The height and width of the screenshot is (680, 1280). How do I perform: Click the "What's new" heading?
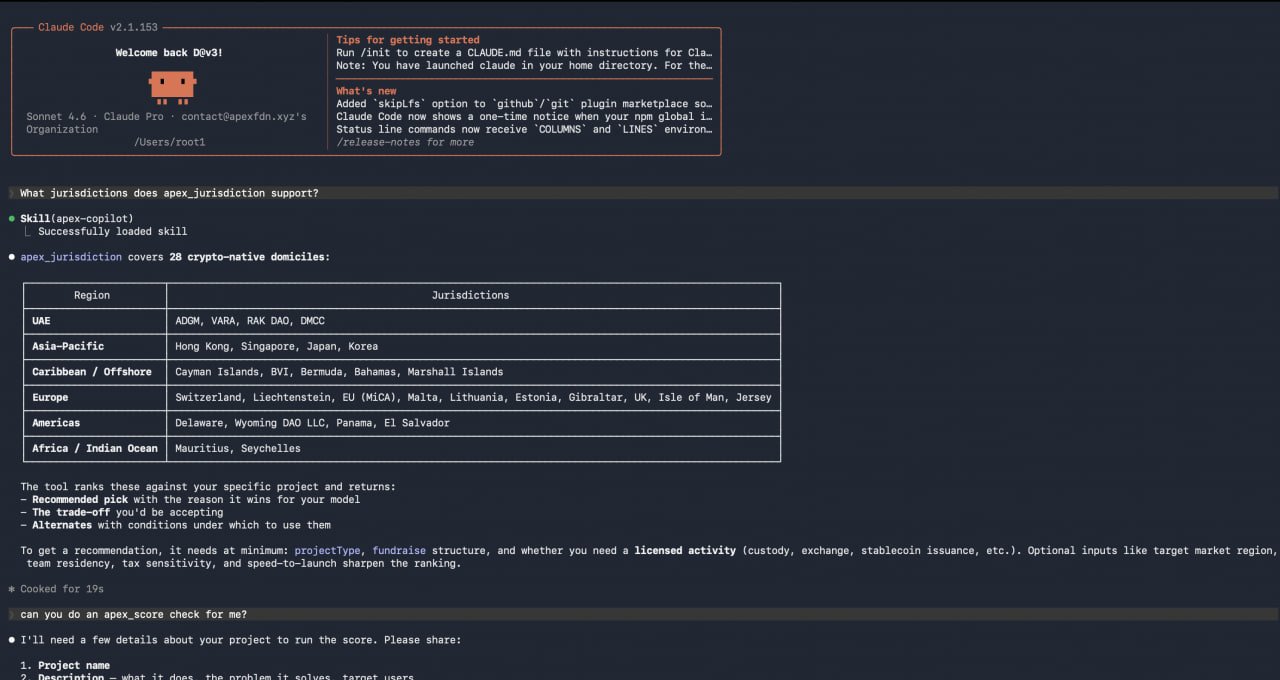[366, 91]
